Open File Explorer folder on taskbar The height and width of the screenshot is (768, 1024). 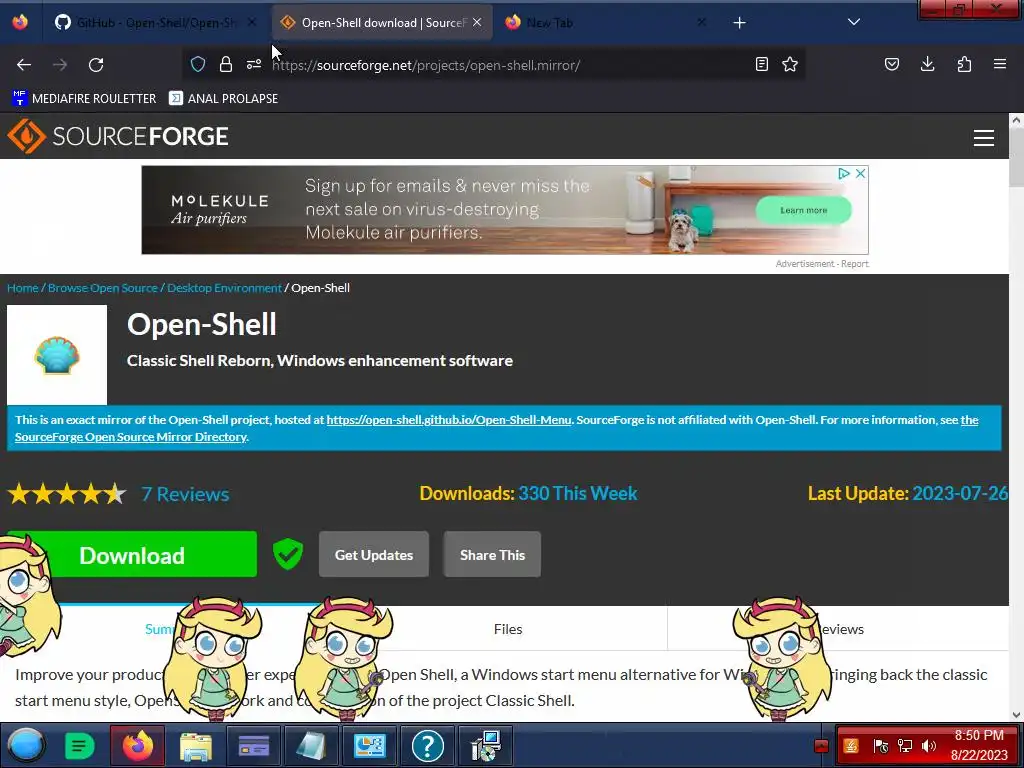coord(196,745)
